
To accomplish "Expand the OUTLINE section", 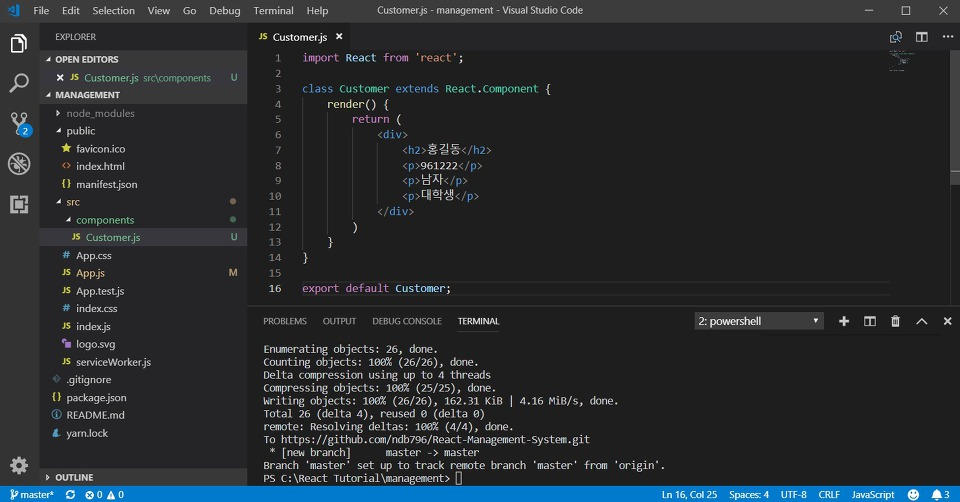I will point(74,477).
